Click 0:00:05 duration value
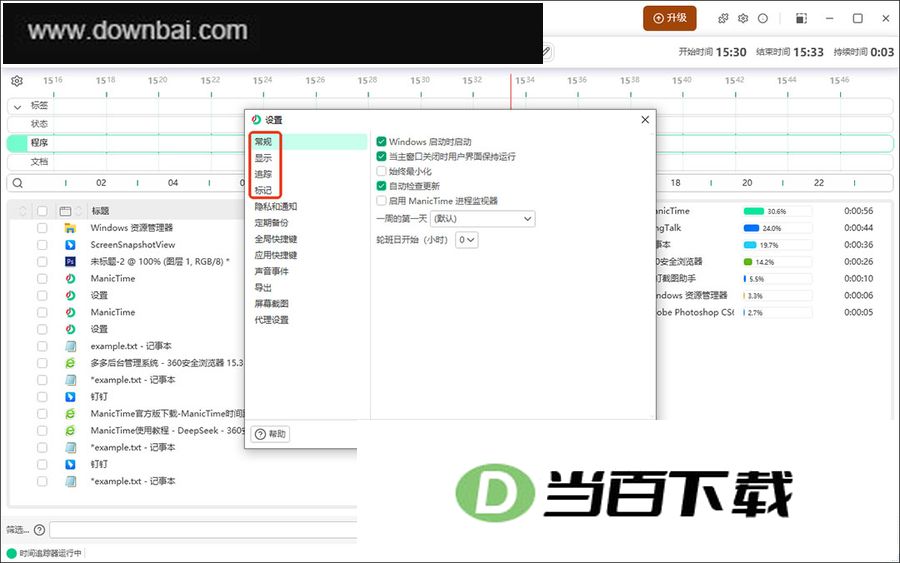900x563 pixels. 858,312
